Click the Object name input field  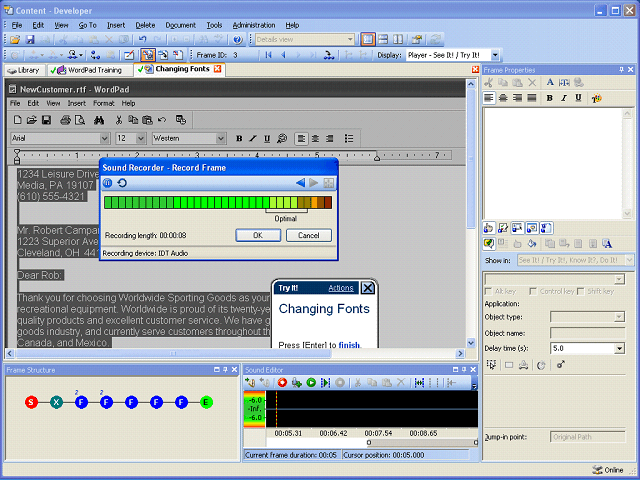click(587, 333)
